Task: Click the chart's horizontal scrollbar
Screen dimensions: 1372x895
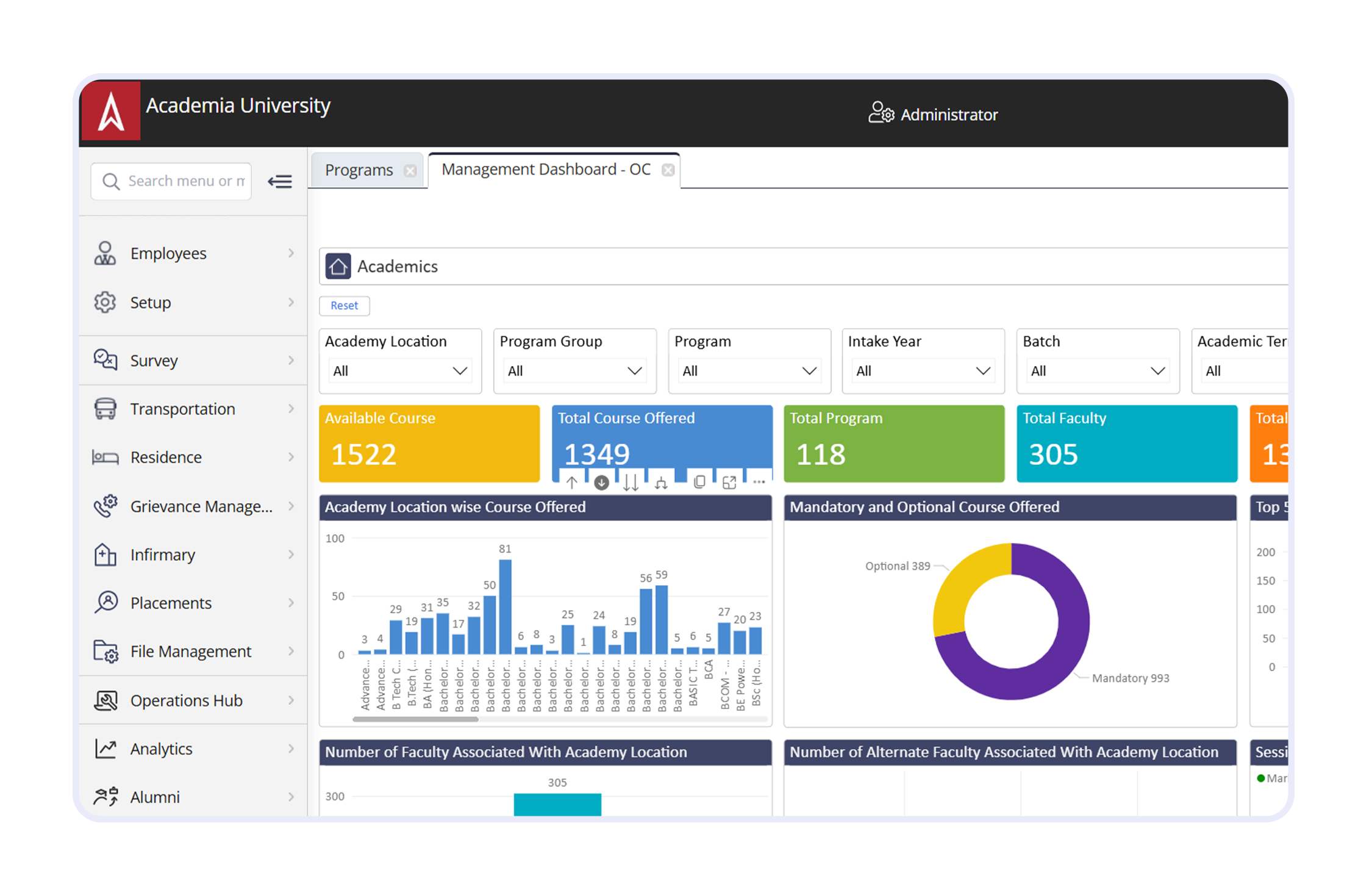Action: [416, 719]
